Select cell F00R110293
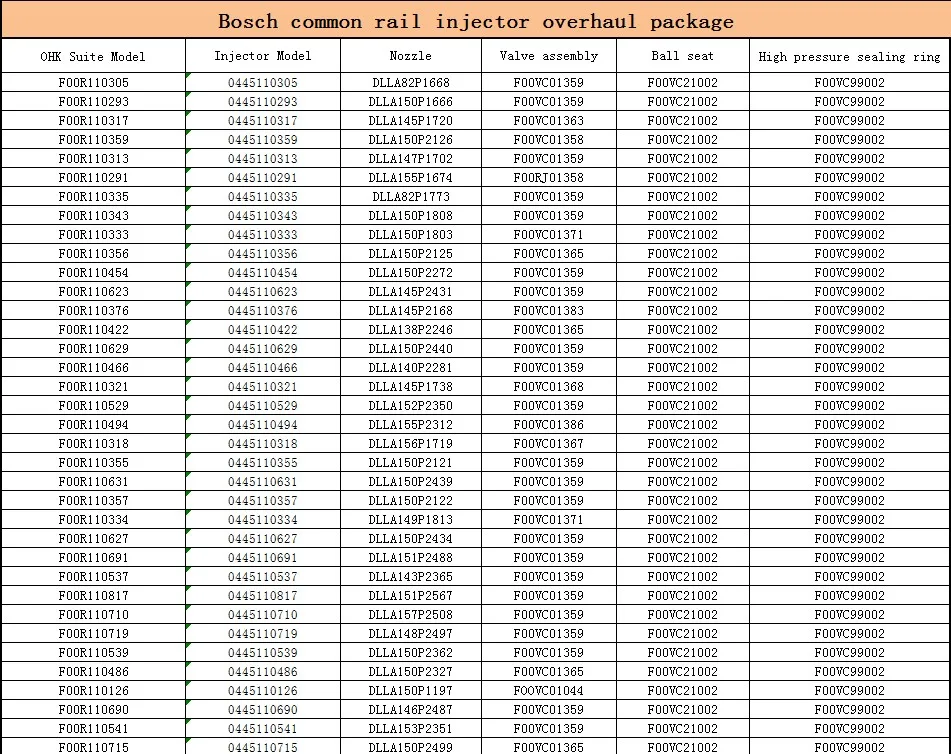951x754 pixels. [x=93, y=101]
